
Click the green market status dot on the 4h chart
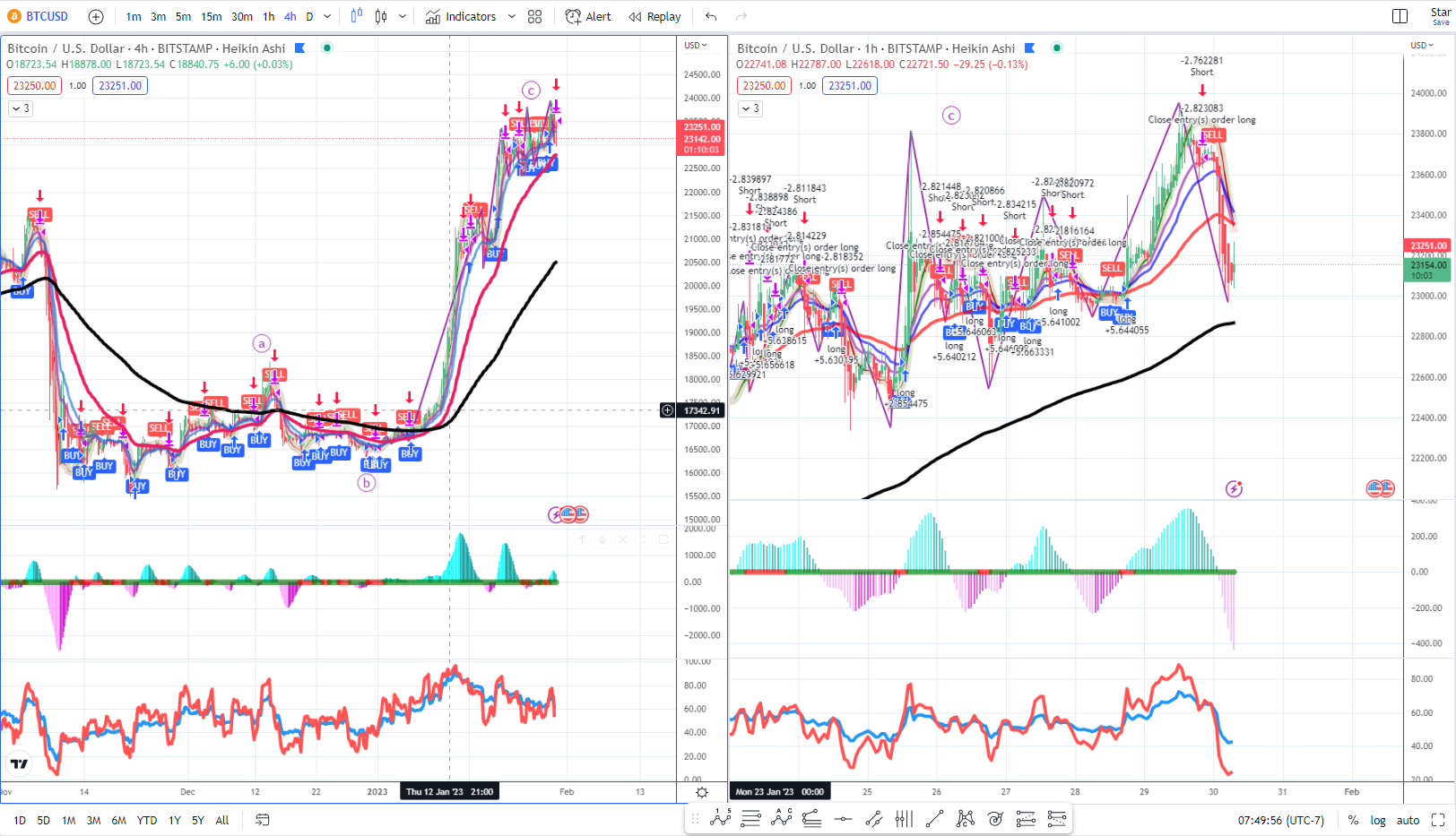[327, 48]
